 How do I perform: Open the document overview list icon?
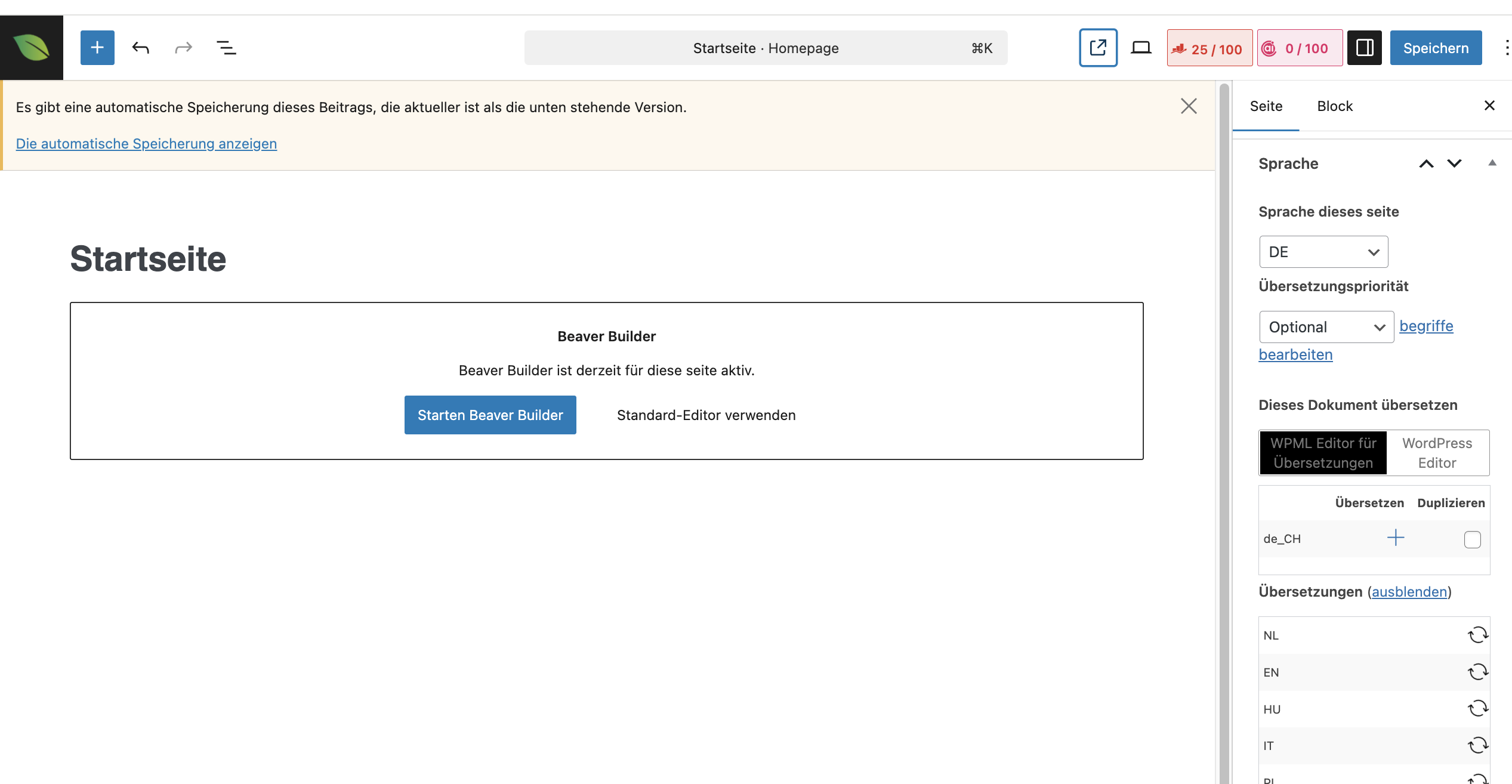[226, 48]
